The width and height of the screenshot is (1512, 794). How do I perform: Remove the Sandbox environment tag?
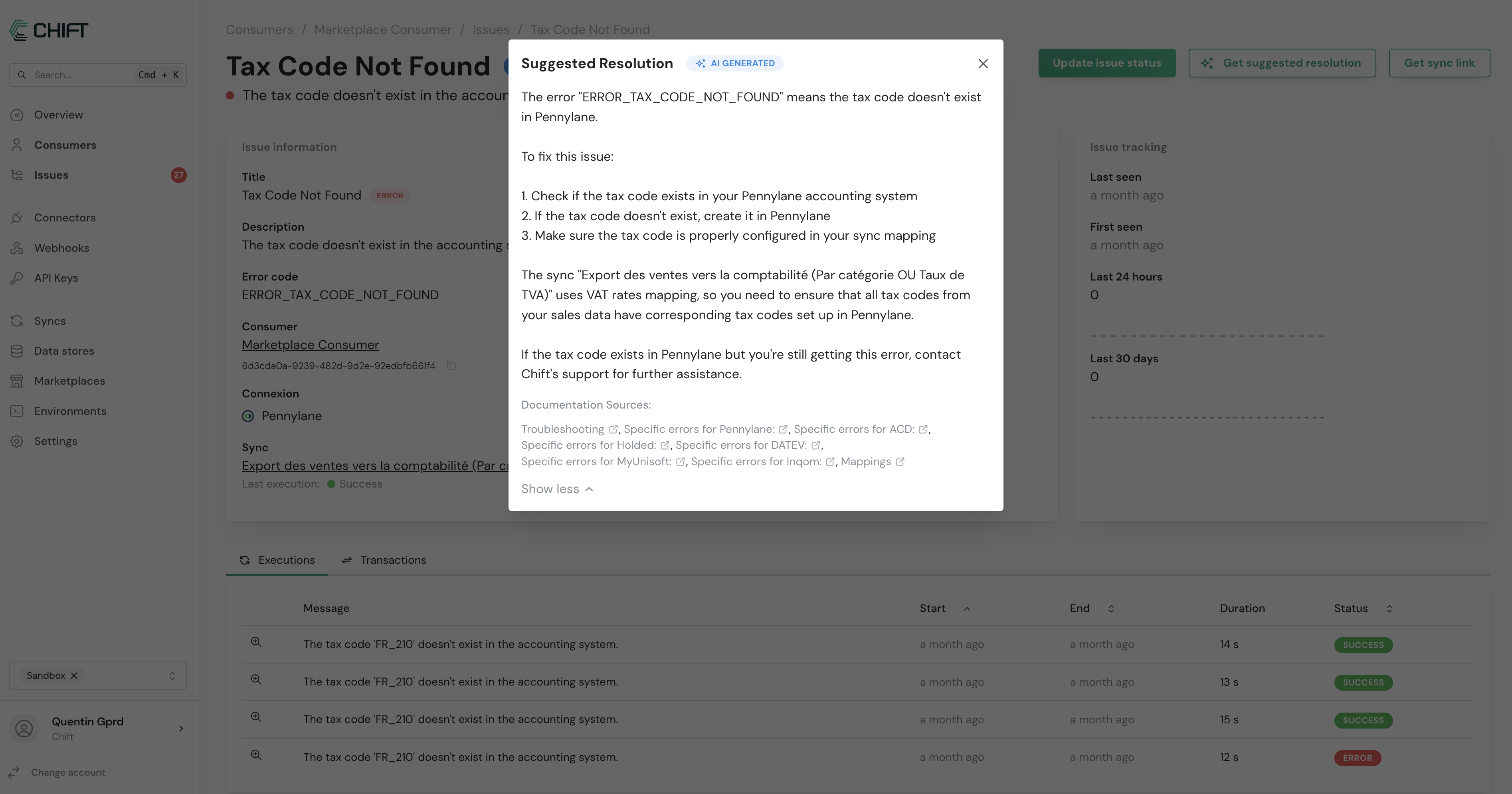pos(74,675)
